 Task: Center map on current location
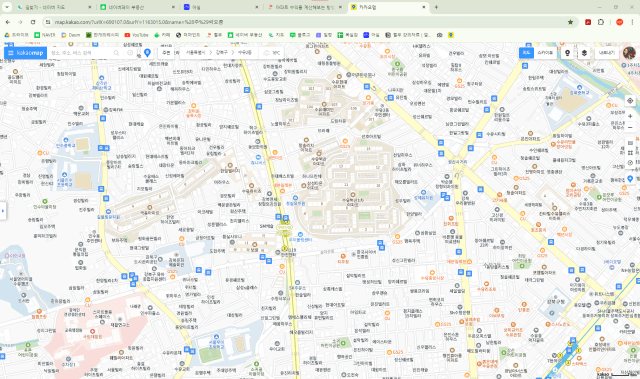coord(630,101)
